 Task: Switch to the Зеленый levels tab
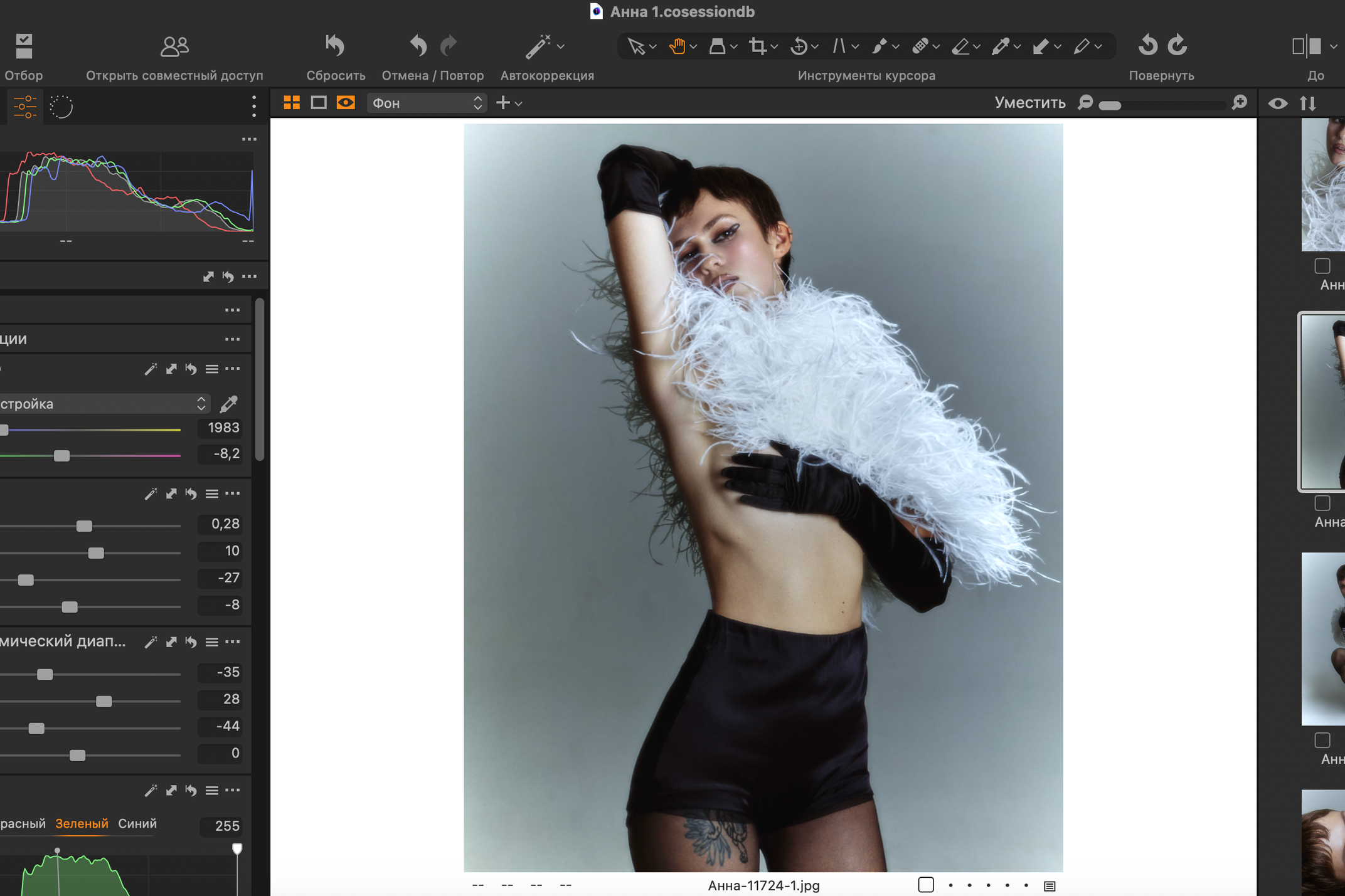[82, 823]
